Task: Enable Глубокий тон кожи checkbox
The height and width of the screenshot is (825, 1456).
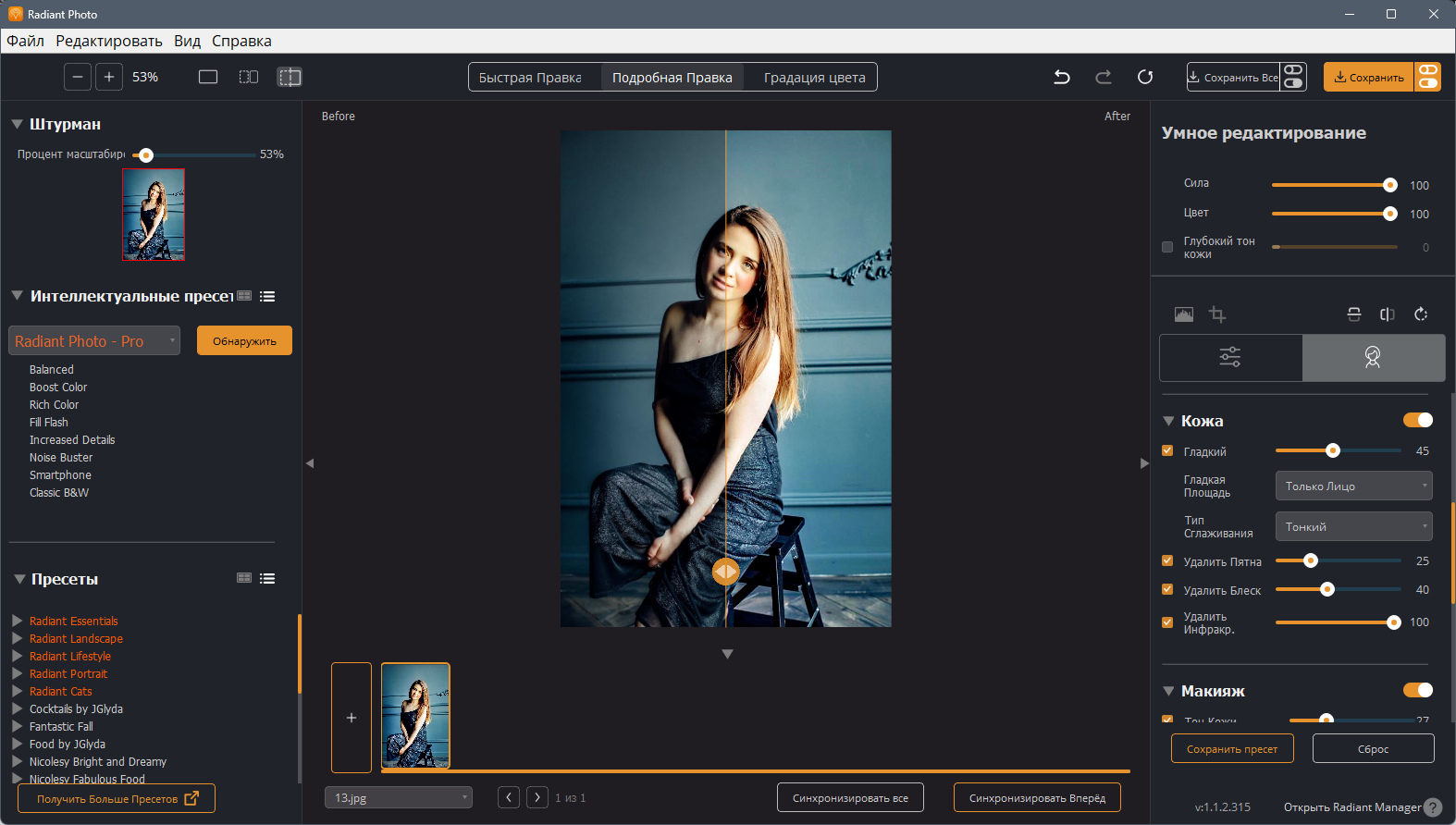Action: [1167, 247]
